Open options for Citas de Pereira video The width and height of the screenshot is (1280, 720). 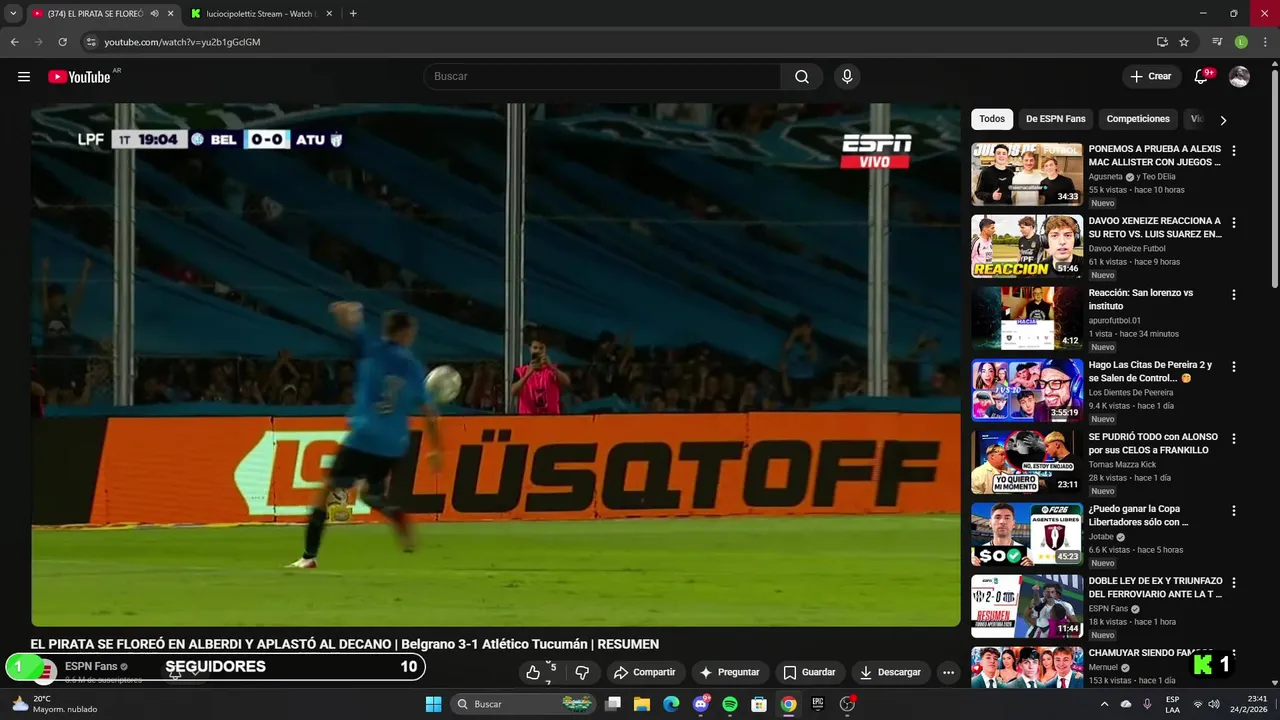pyautogui.click(x=1233, y=367)
